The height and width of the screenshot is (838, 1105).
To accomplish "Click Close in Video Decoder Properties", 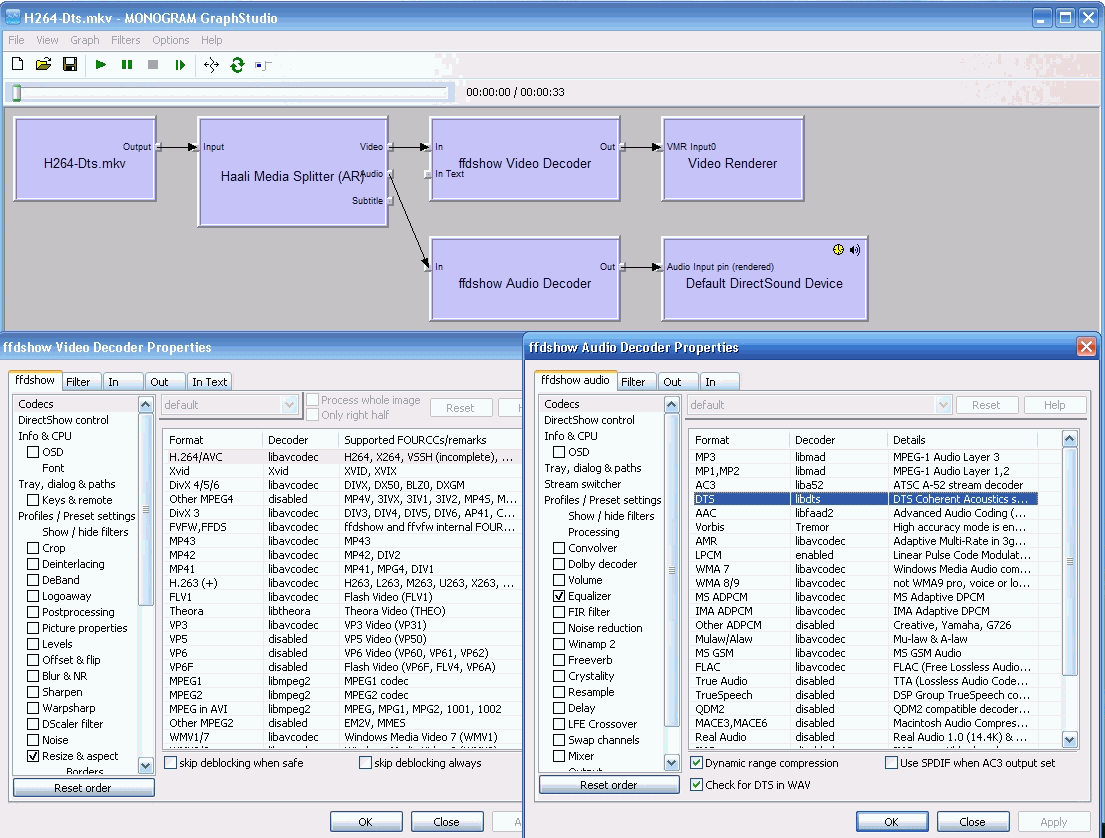I will (x=447, y=822).
